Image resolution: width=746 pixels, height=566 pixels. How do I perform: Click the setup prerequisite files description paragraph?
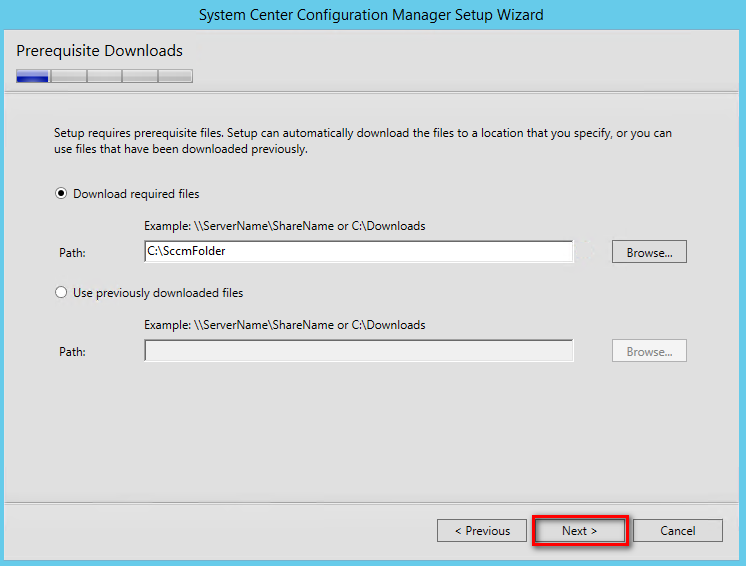pyautogui.click(x=363, y=141)
